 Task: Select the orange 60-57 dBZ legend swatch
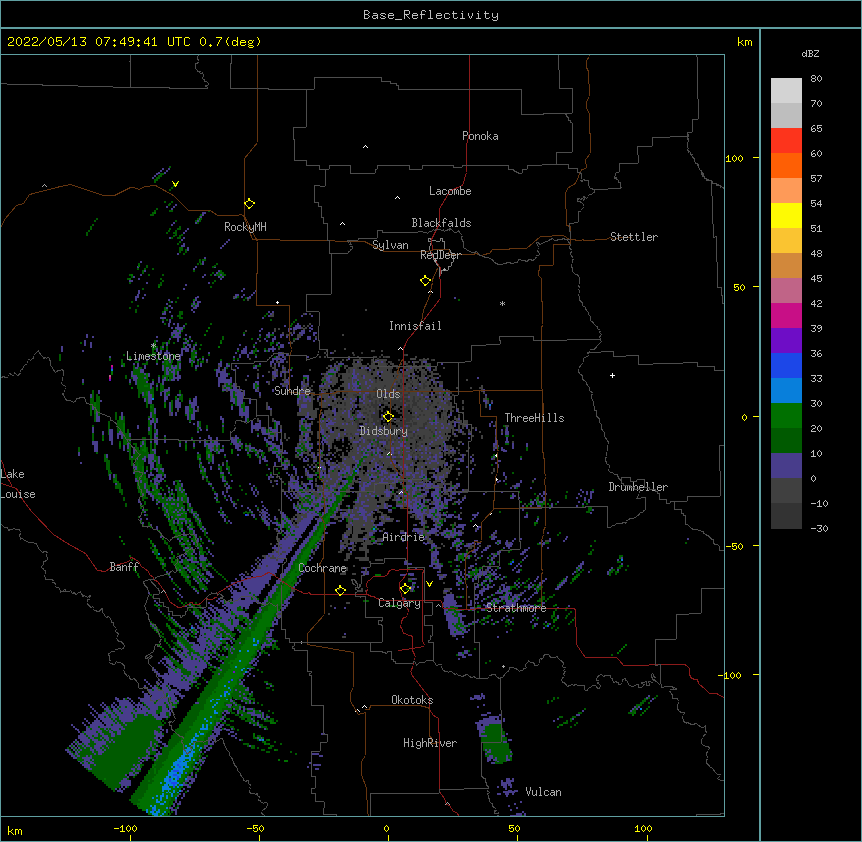[786, 165]
